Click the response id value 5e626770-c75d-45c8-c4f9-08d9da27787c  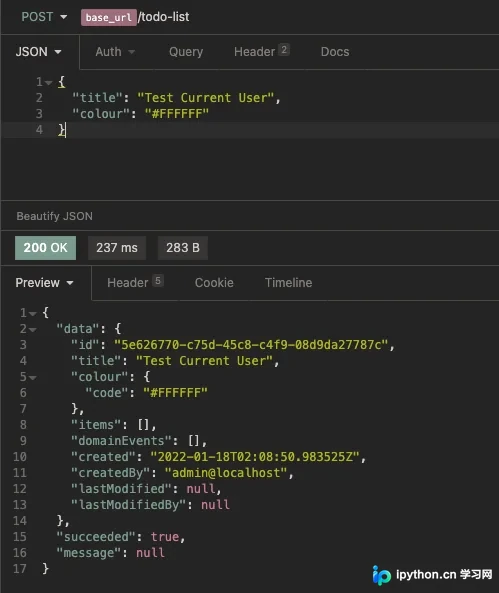pyautogui.click(x=251, y=345)
